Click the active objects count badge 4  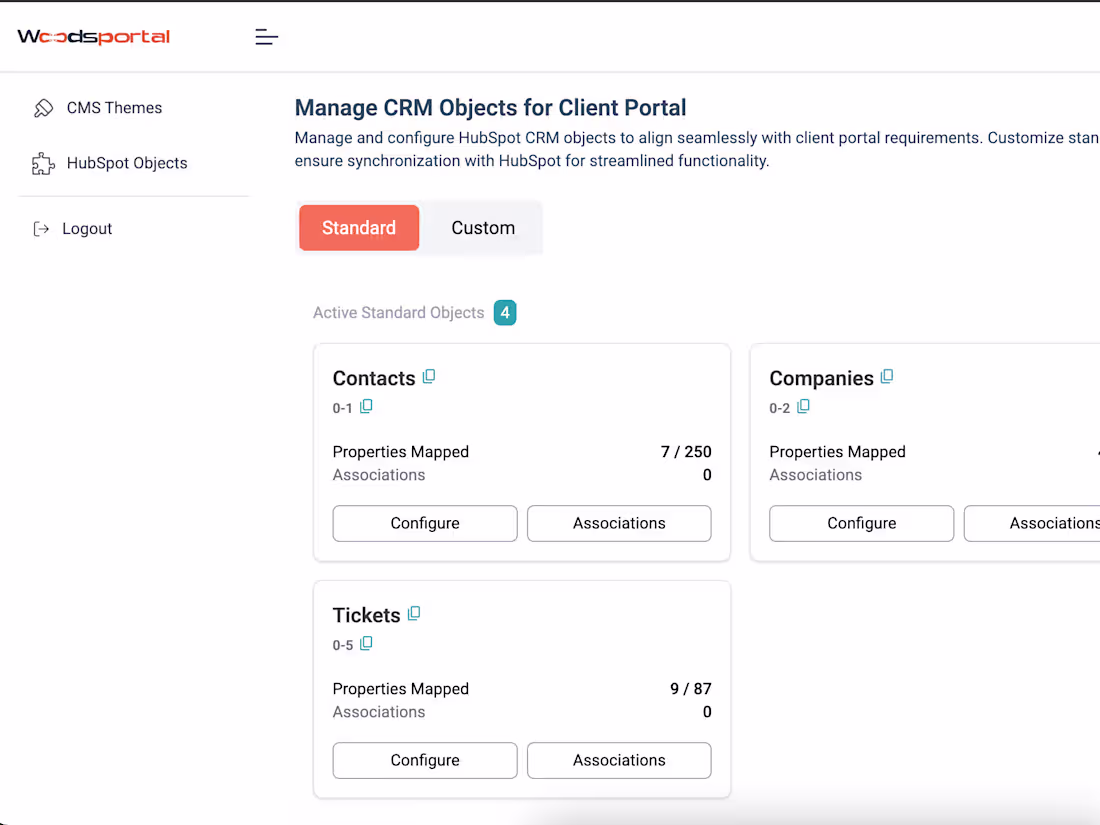(505, 313)
